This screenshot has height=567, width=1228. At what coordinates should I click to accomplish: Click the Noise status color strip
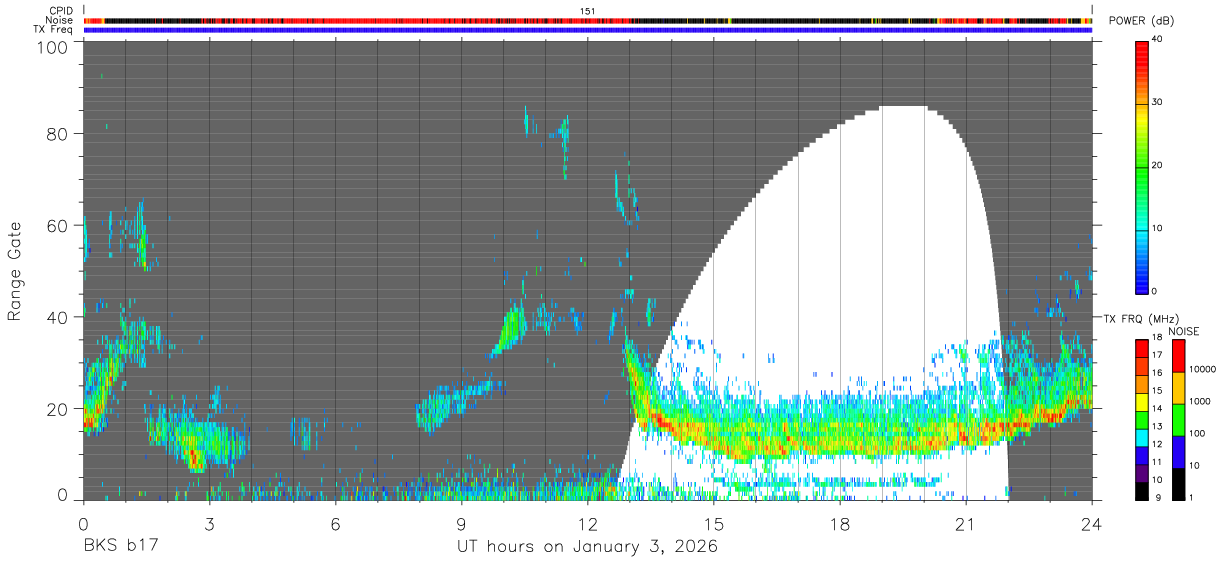click(x=587, y=20)
